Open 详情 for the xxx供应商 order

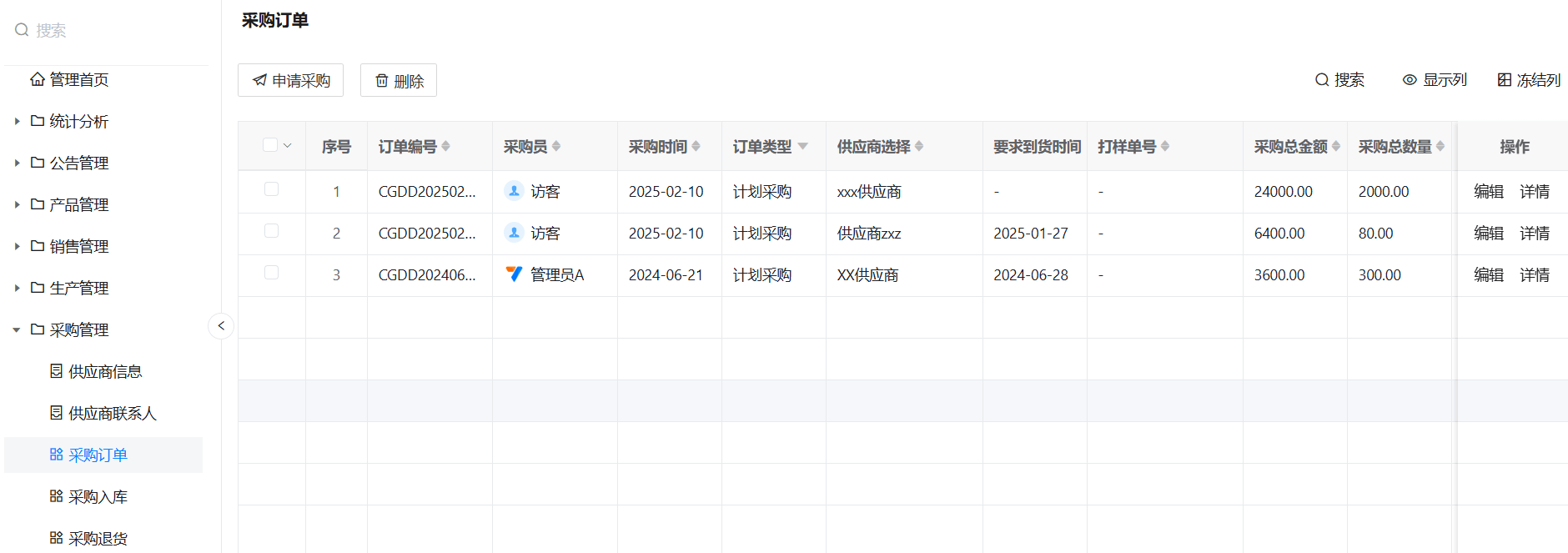click(x=1534, y=192)
